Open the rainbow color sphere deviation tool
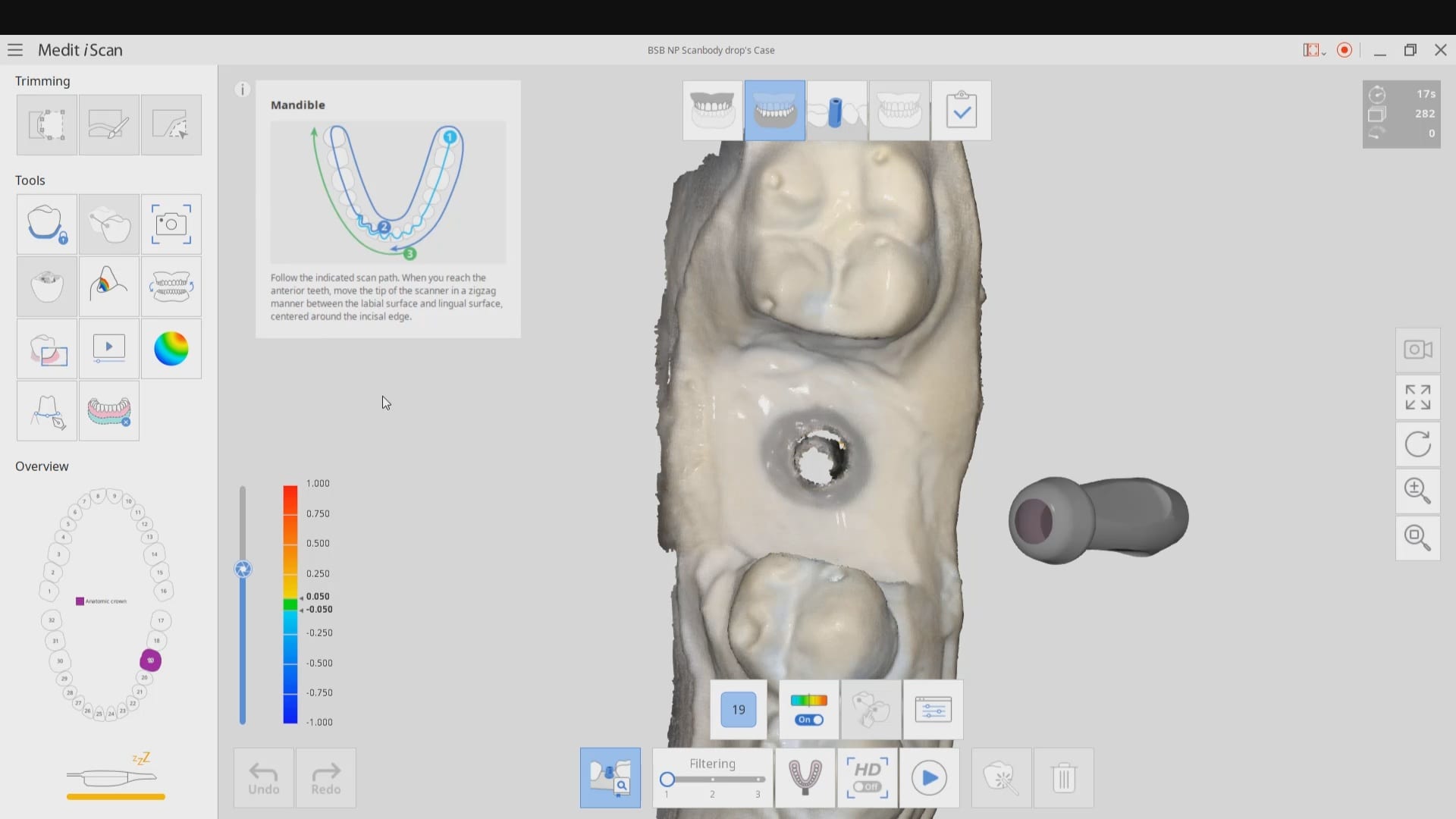1456x819 pixels. click(171, 349)
